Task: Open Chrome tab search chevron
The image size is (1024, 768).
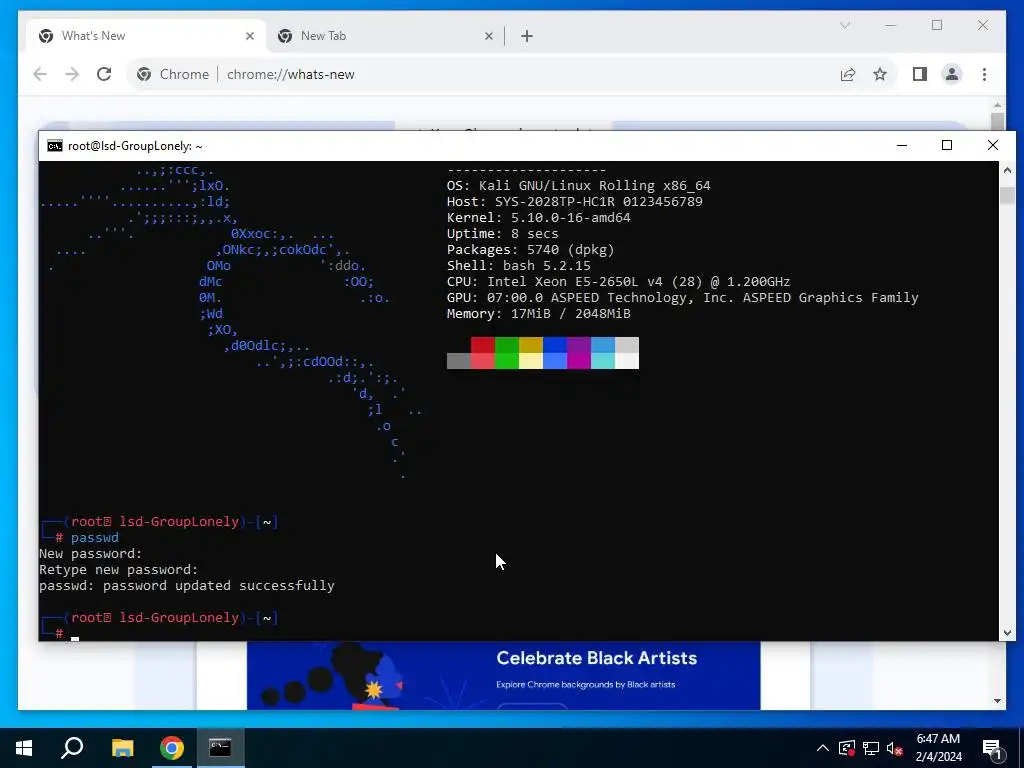Action: [x=844, y=25]
